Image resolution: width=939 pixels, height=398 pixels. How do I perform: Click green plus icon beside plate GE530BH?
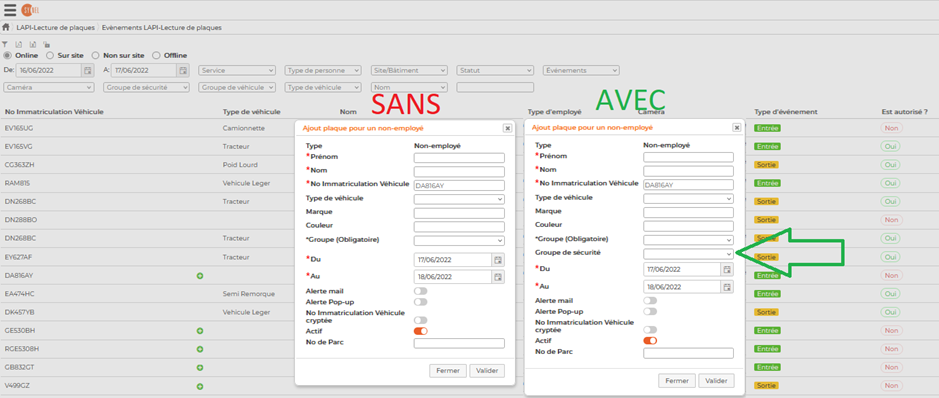[200, 330]
